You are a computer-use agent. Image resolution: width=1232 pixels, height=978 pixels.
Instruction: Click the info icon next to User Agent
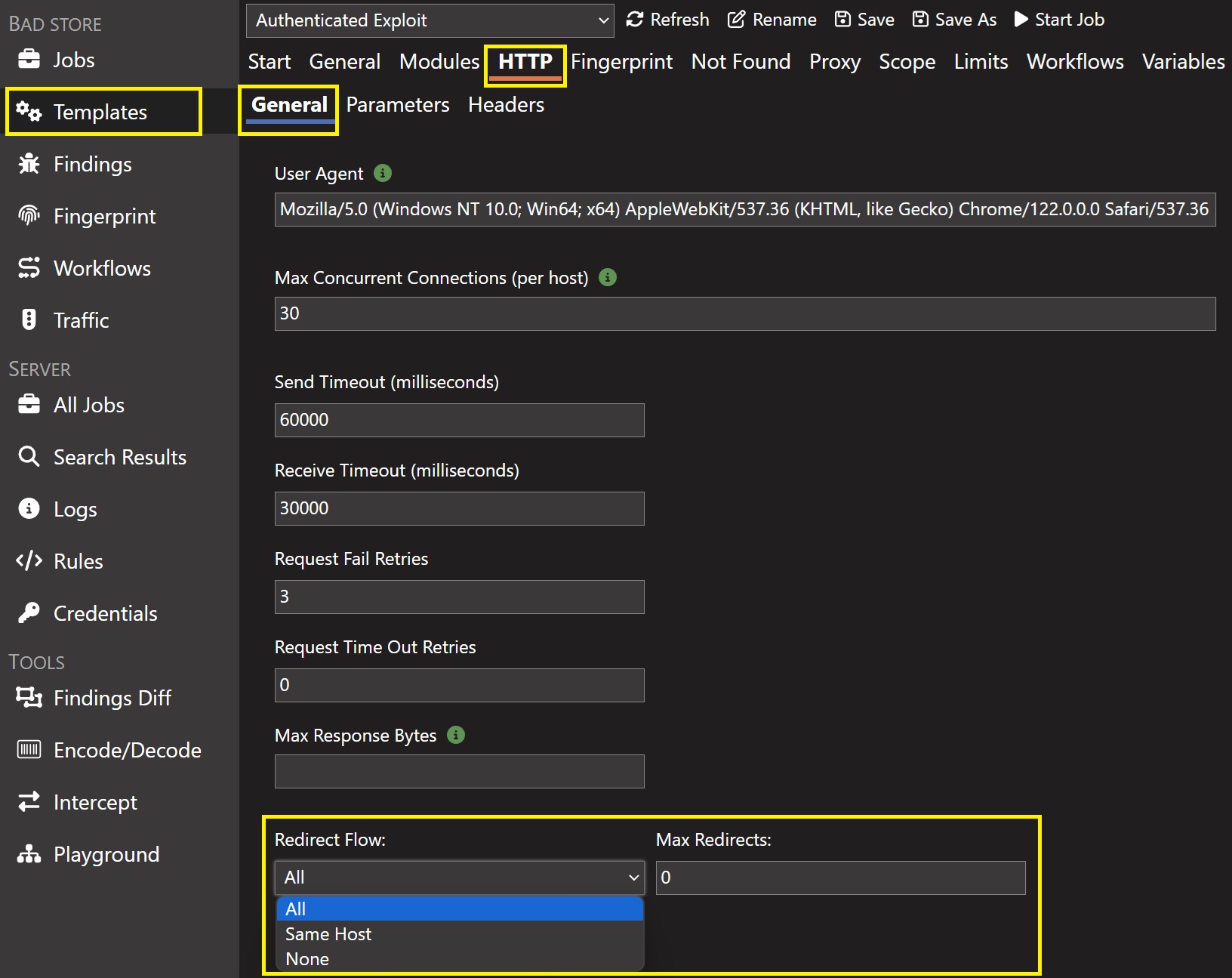[x=383, y=173]
